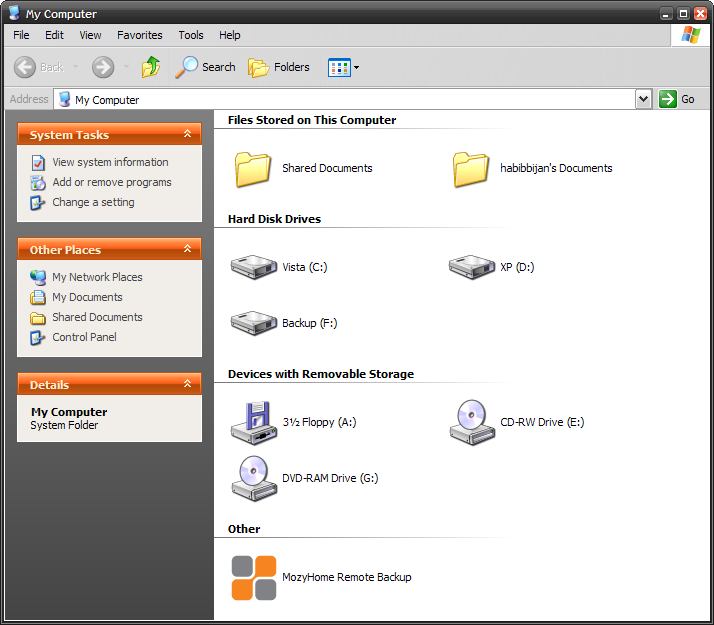Click the Add or remove programs icon

38,183
